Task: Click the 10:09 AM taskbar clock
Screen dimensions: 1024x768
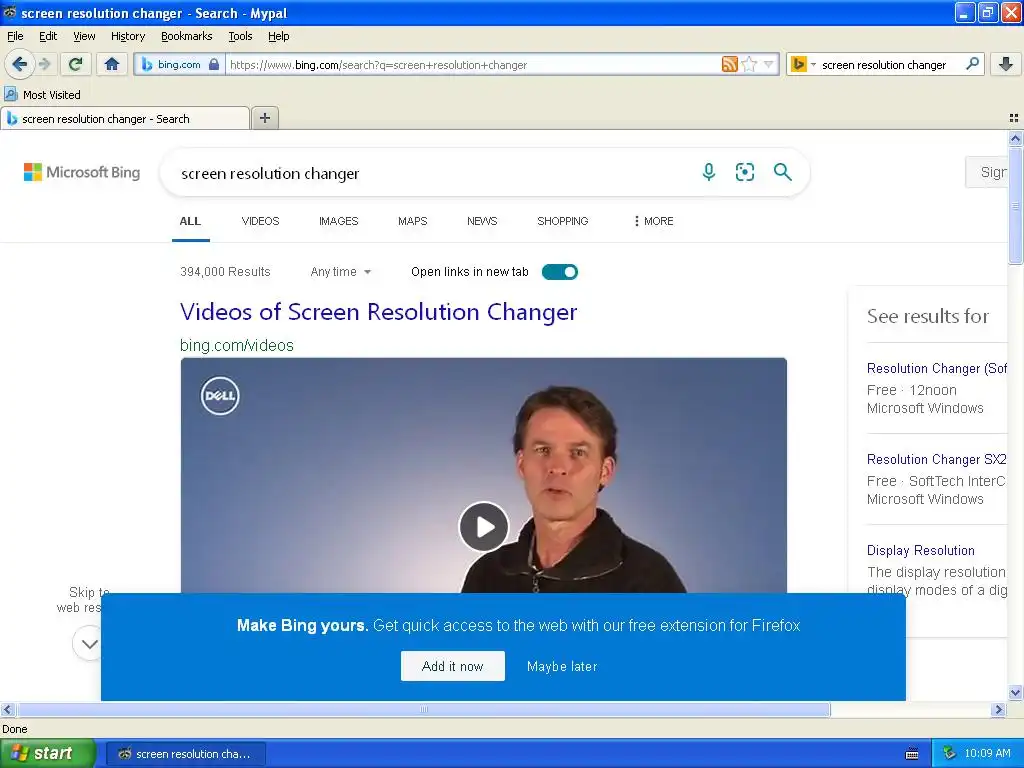Action: (x=987, y=753)
